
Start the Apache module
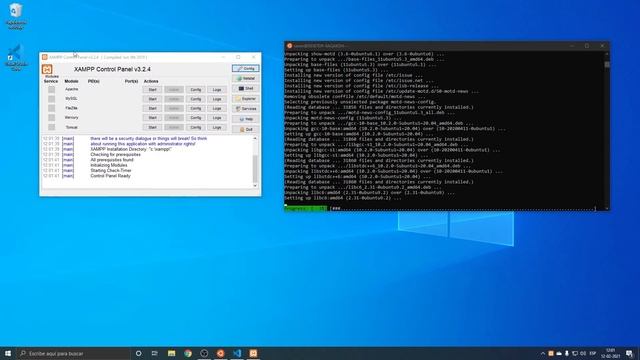click(152, 89)
